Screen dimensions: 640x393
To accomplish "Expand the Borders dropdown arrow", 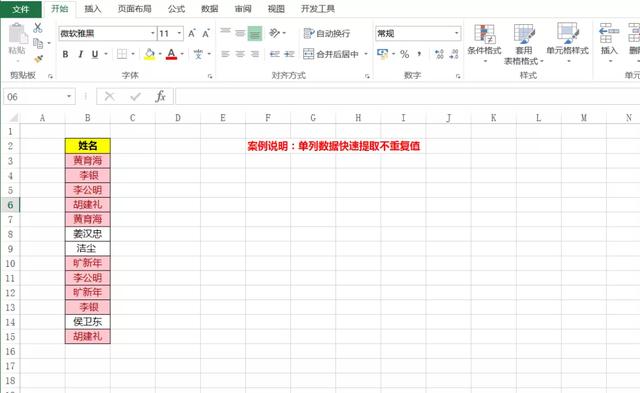I will click(133, 54).
